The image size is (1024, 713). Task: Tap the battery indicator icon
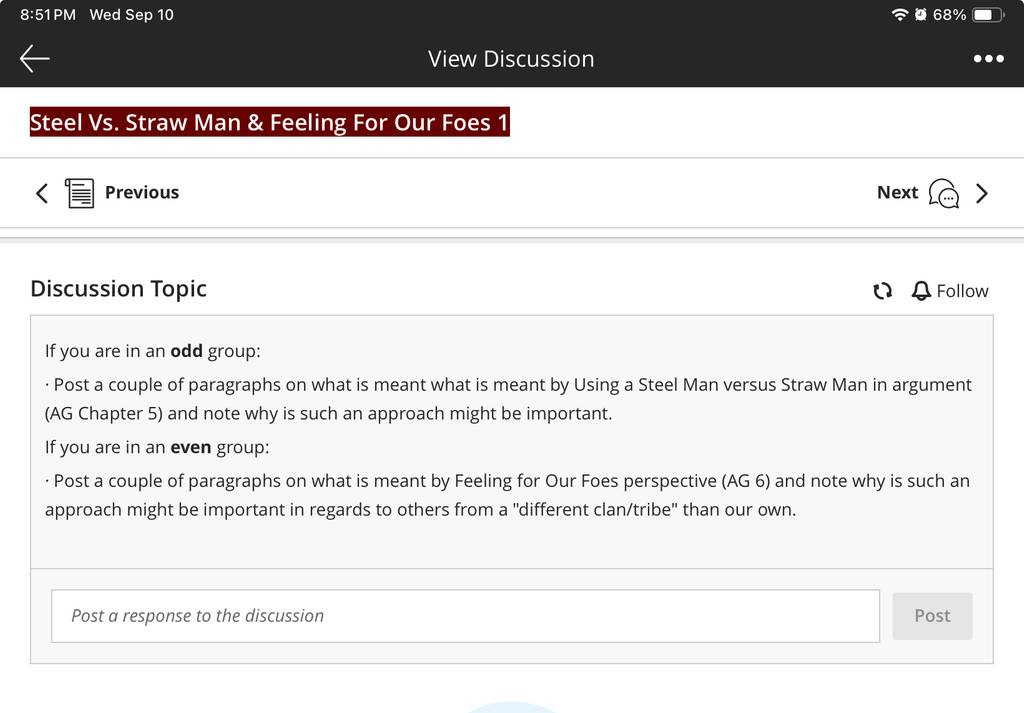point(988,14)
